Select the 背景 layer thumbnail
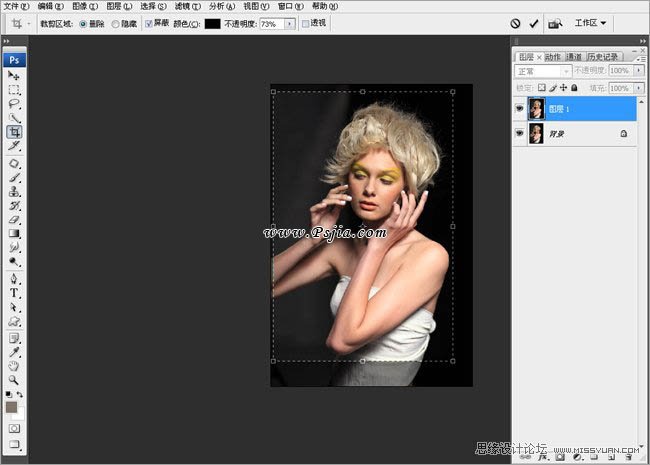The width and height of the screenshot is (650, 465). click(x=537, y=133)
